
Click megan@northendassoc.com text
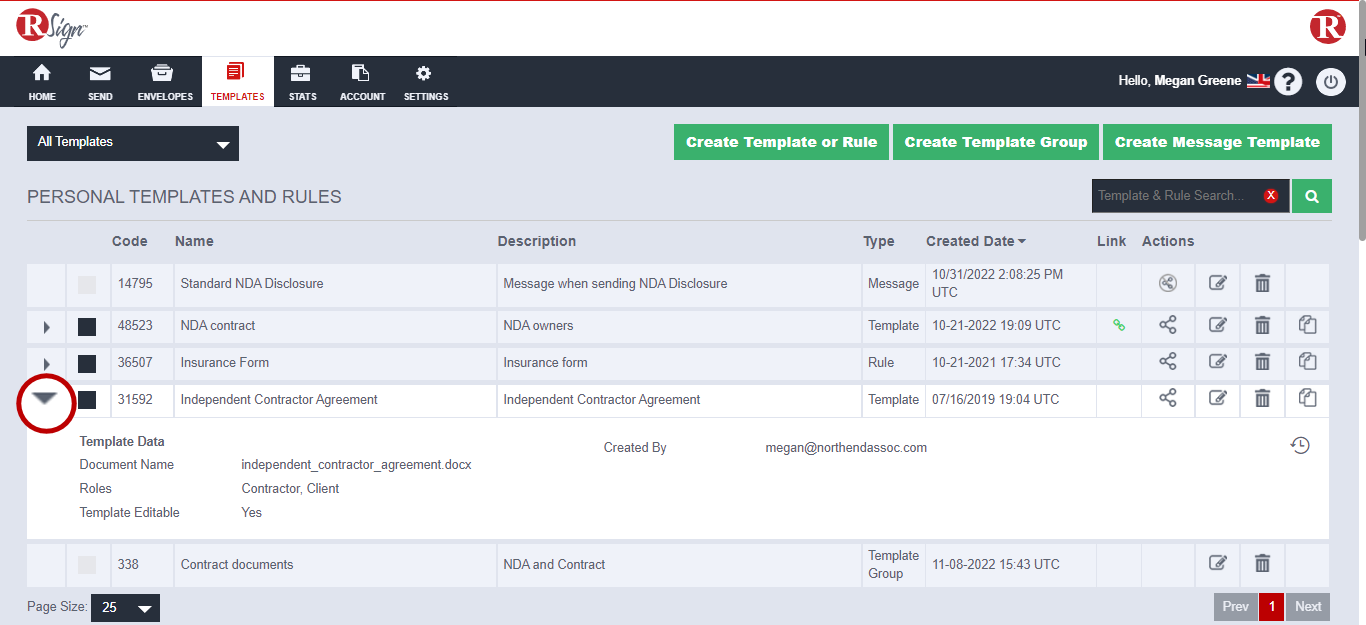(x=846, y=448)
